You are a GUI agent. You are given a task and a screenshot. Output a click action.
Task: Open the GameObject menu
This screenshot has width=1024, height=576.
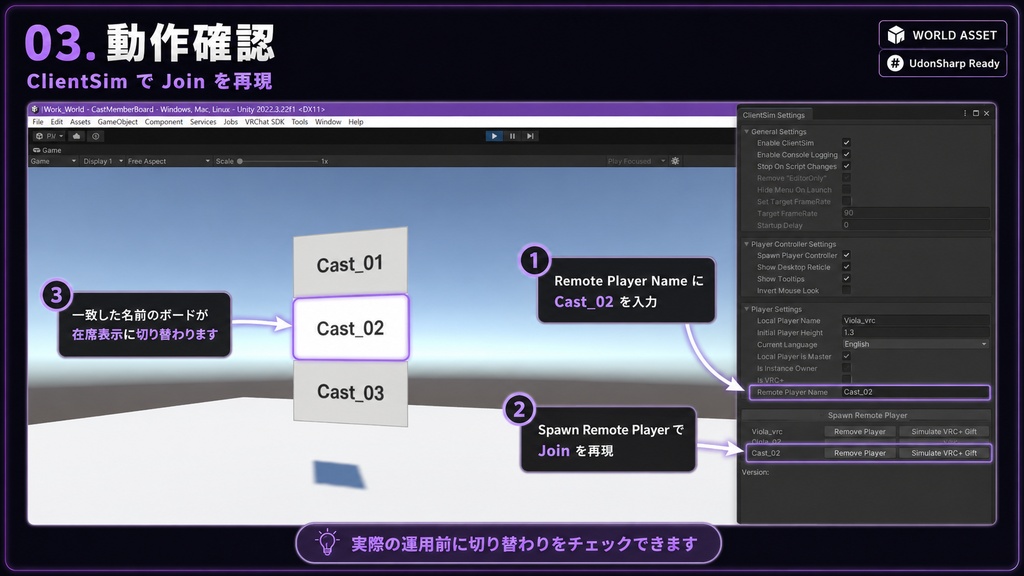point(118,122)
